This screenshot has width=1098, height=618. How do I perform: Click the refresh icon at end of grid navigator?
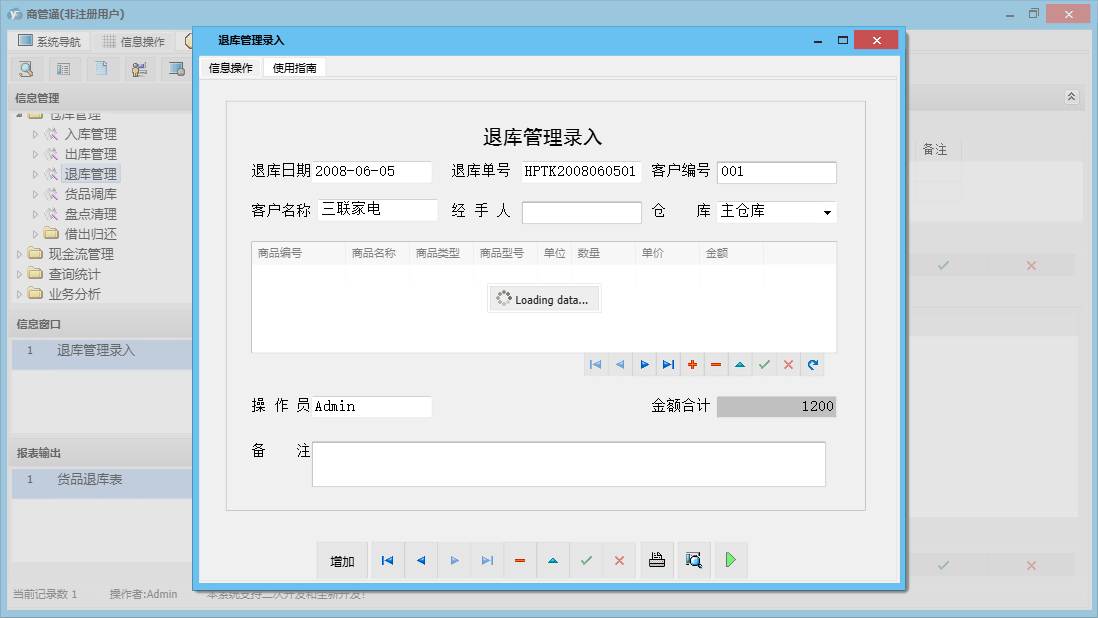812,364
